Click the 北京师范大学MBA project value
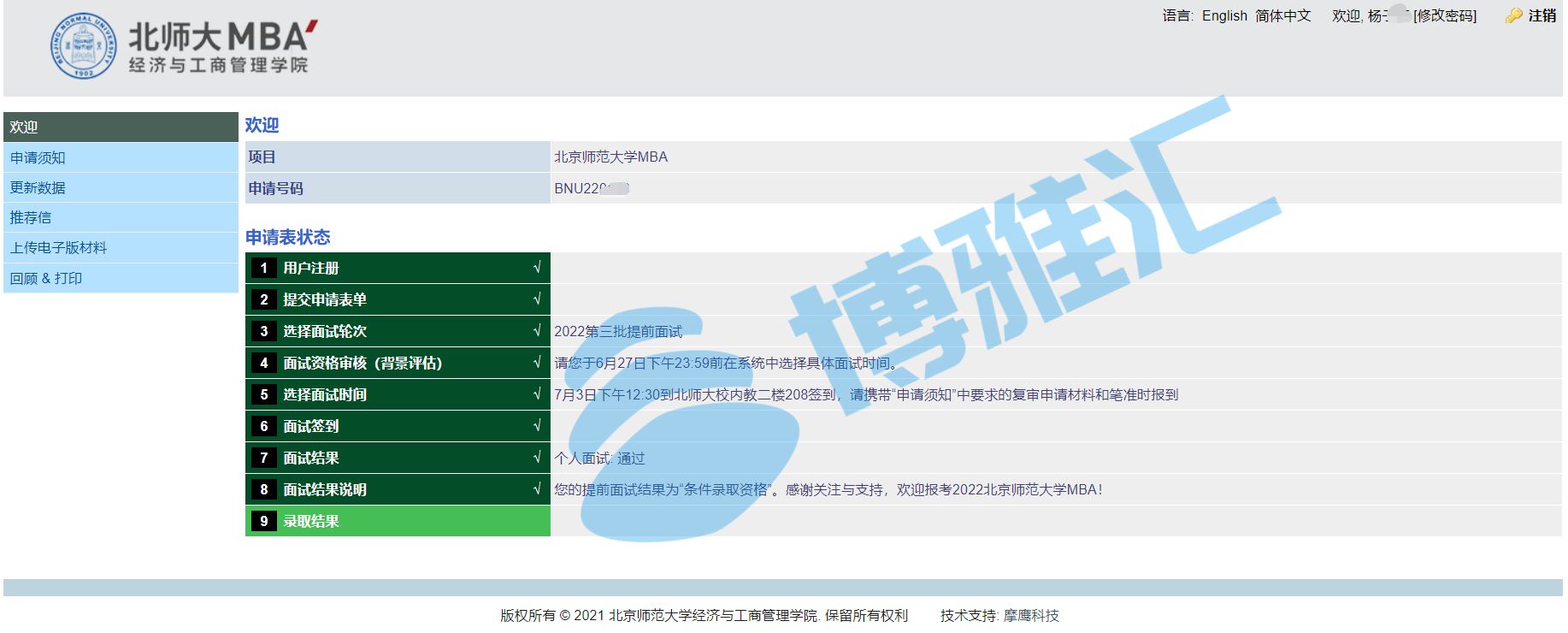 (x=610, y=157)
